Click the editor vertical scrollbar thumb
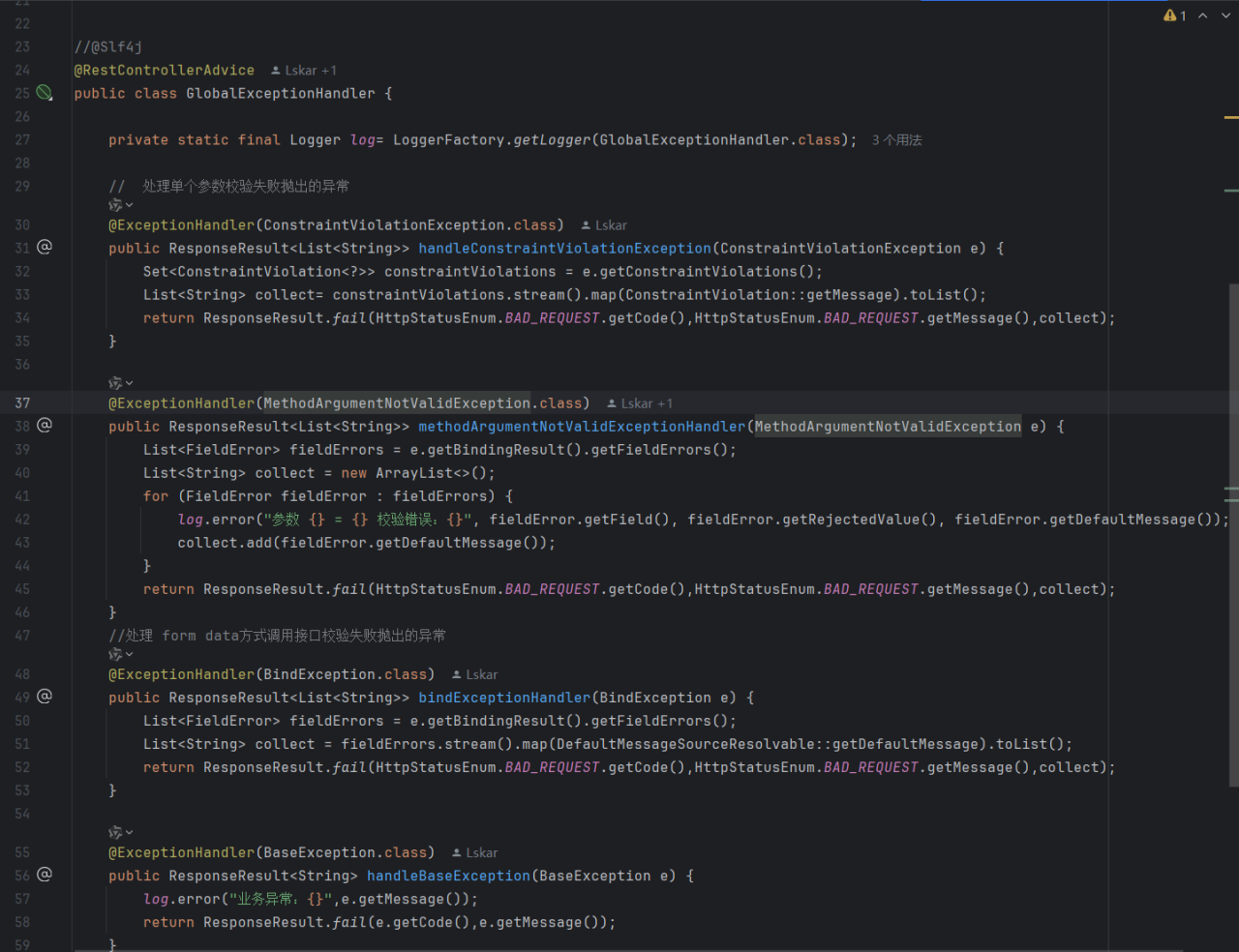 click(x=1233, y=535)
